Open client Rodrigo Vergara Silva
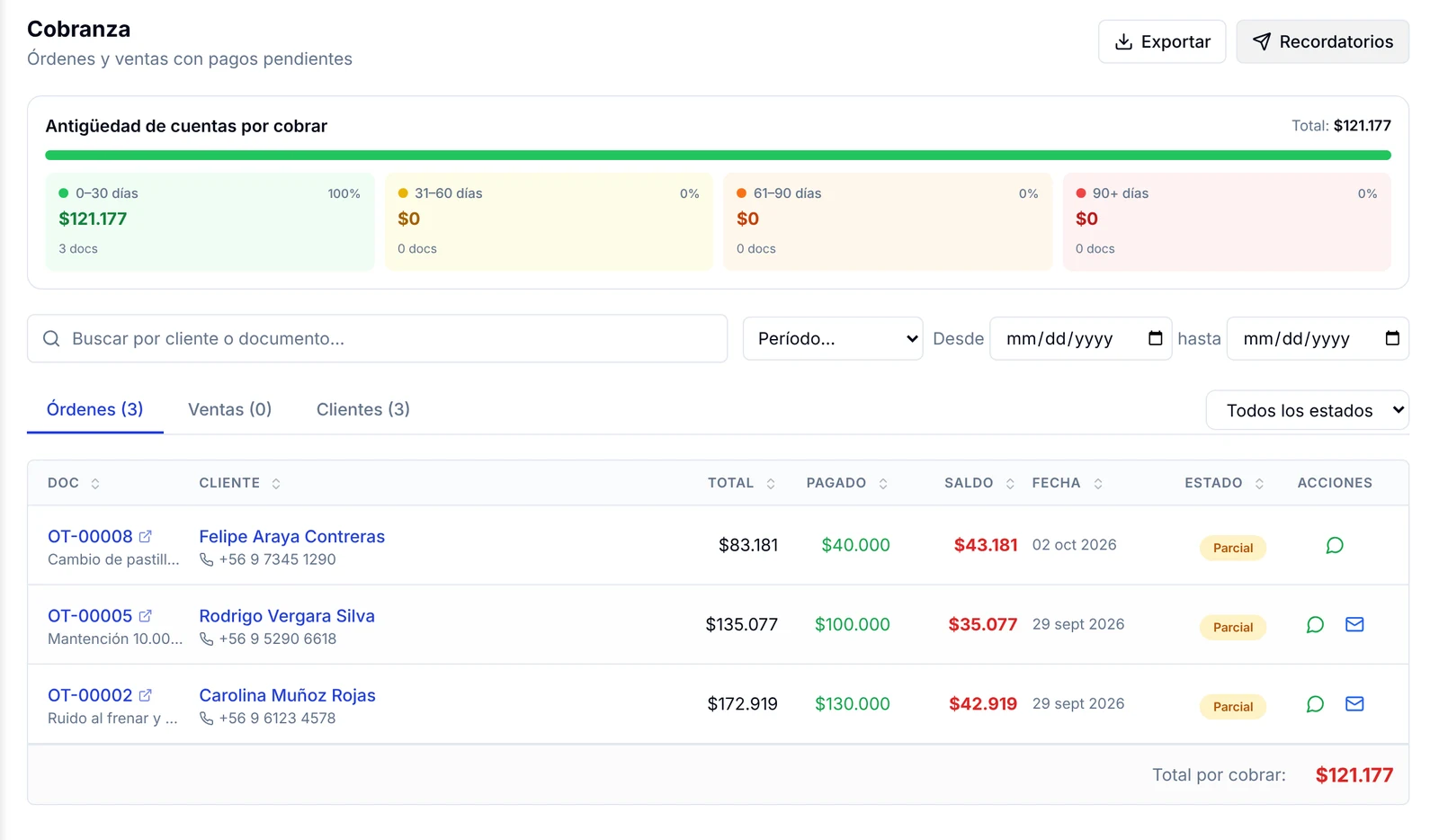This screenshot has width=1439, height=840. [287, 616]
